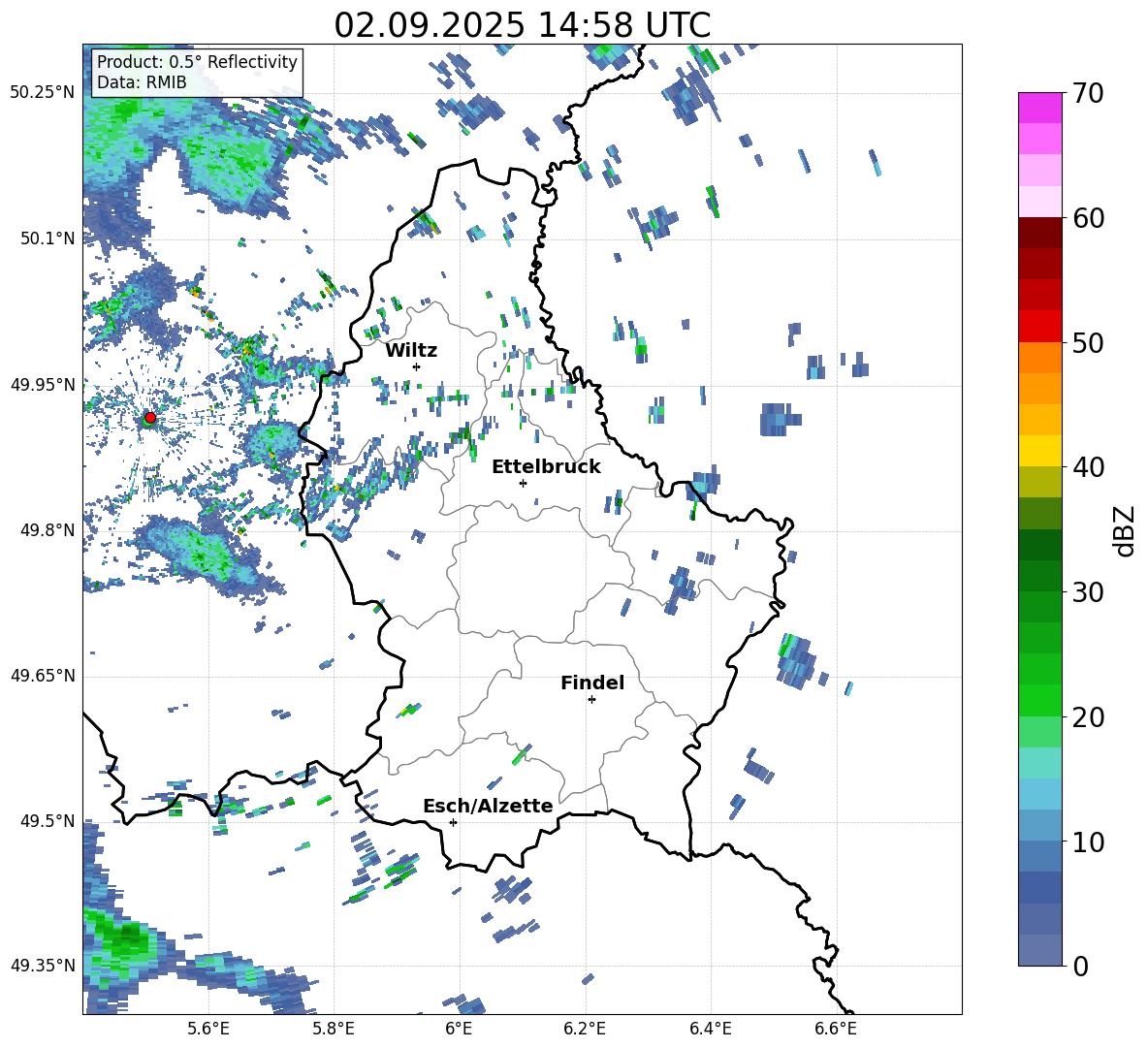
Task: Click the bright green swatch near 20
Action: click(x=1039, y=700)
